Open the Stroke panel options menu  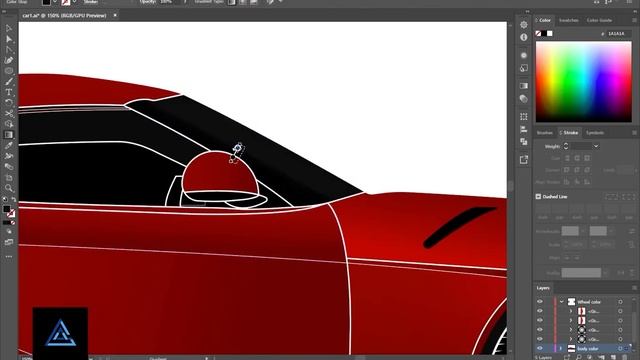[634, 133]
